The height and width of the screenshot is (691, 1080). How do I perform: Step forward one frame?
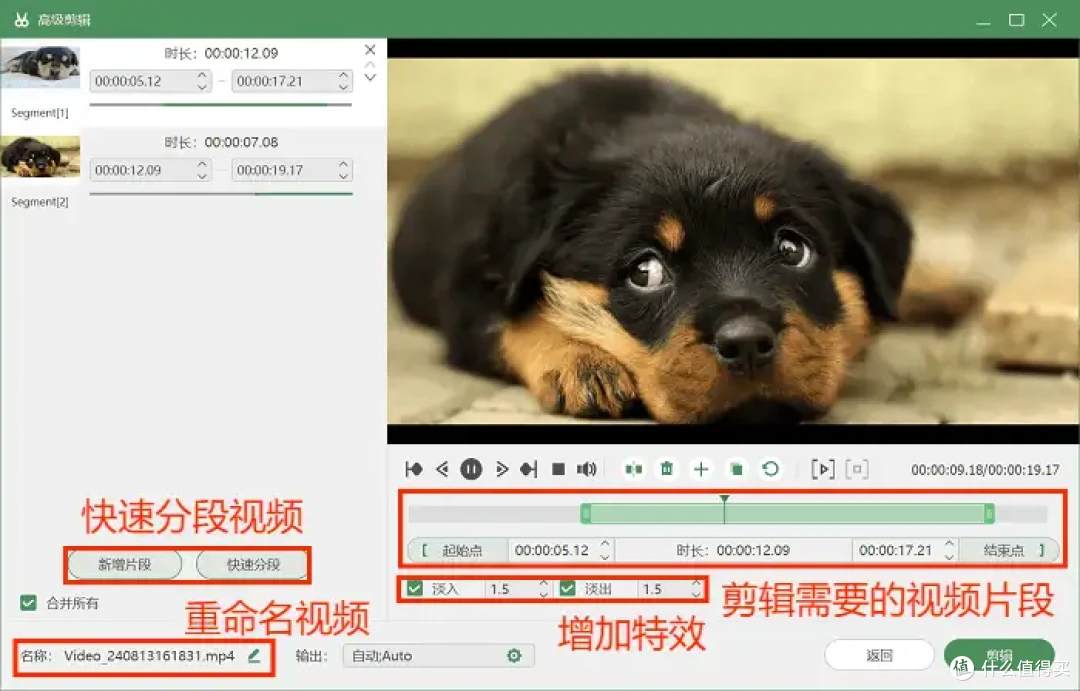click(501, 469)
